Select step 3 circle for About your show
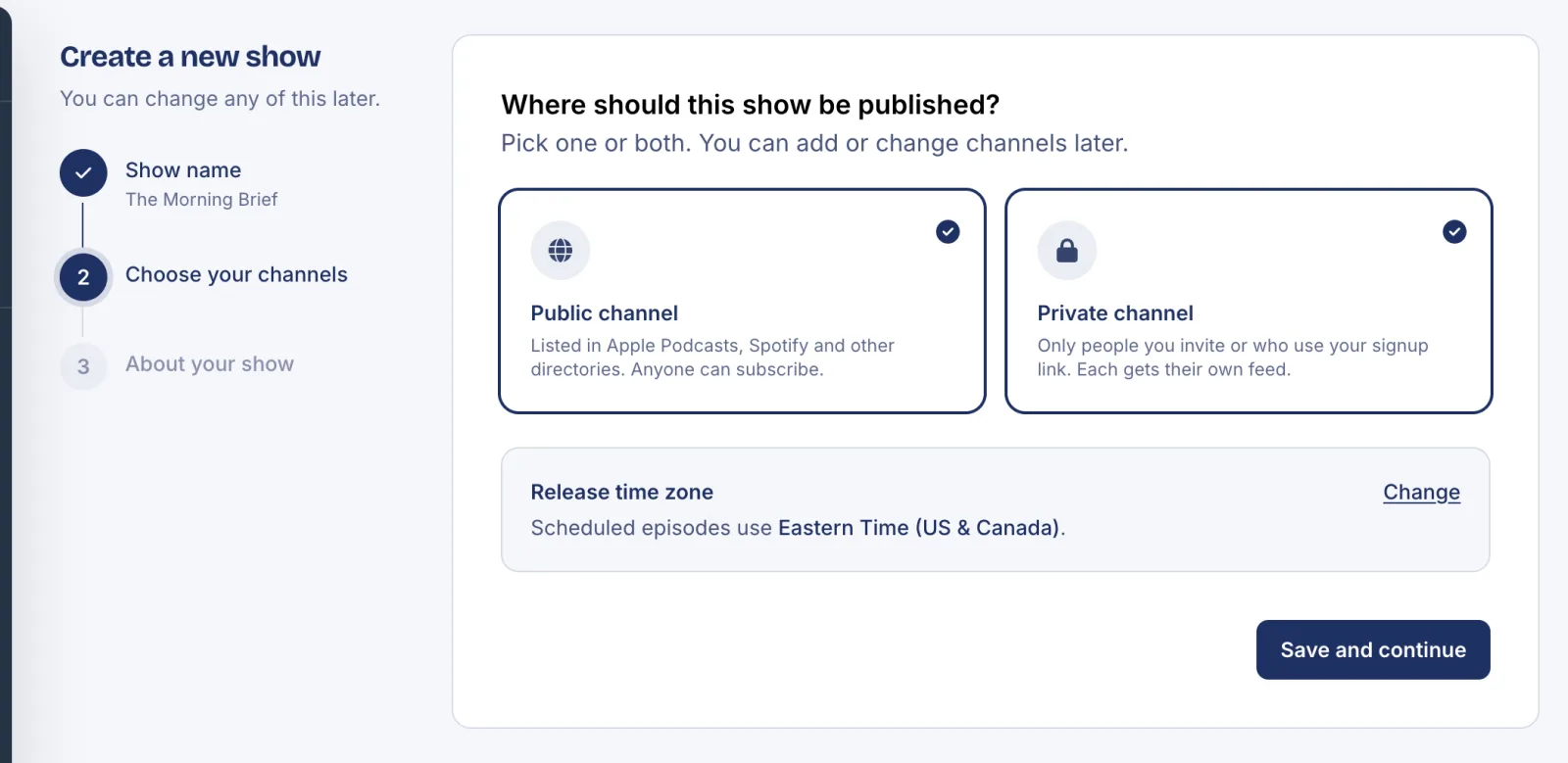 [x=83, y=366]
